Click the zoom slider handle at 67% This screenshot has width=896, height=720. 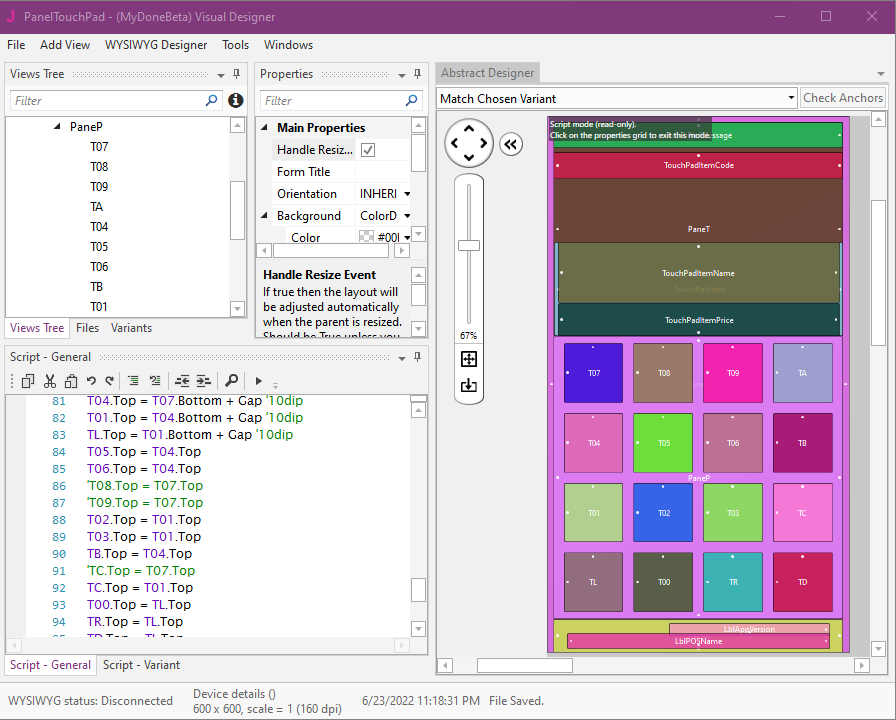468,245
